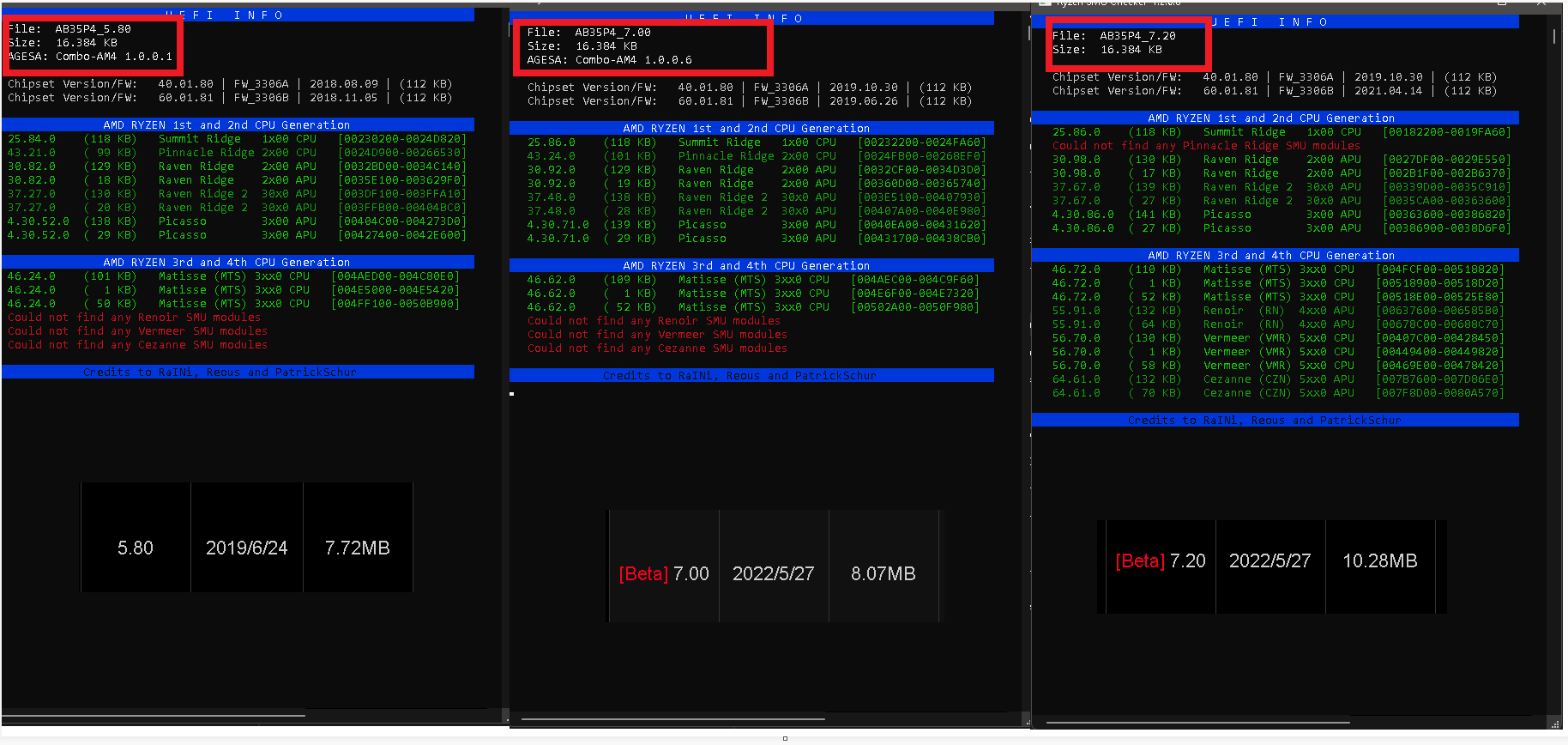Select chipset row dated 2018.11.05

point(230,98)
